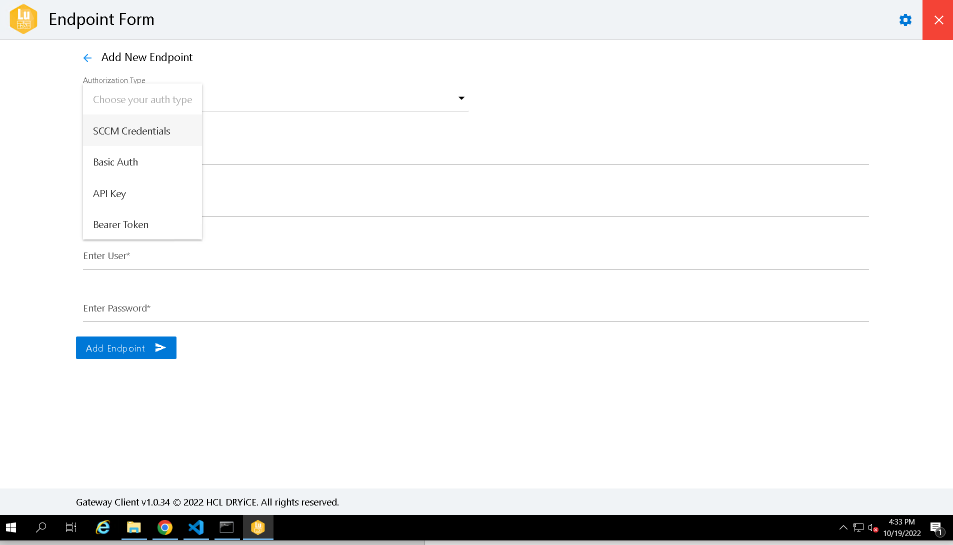Open the network tray icon
The height and width of the screenshot is (545, 953).
[x=858, y=527]
